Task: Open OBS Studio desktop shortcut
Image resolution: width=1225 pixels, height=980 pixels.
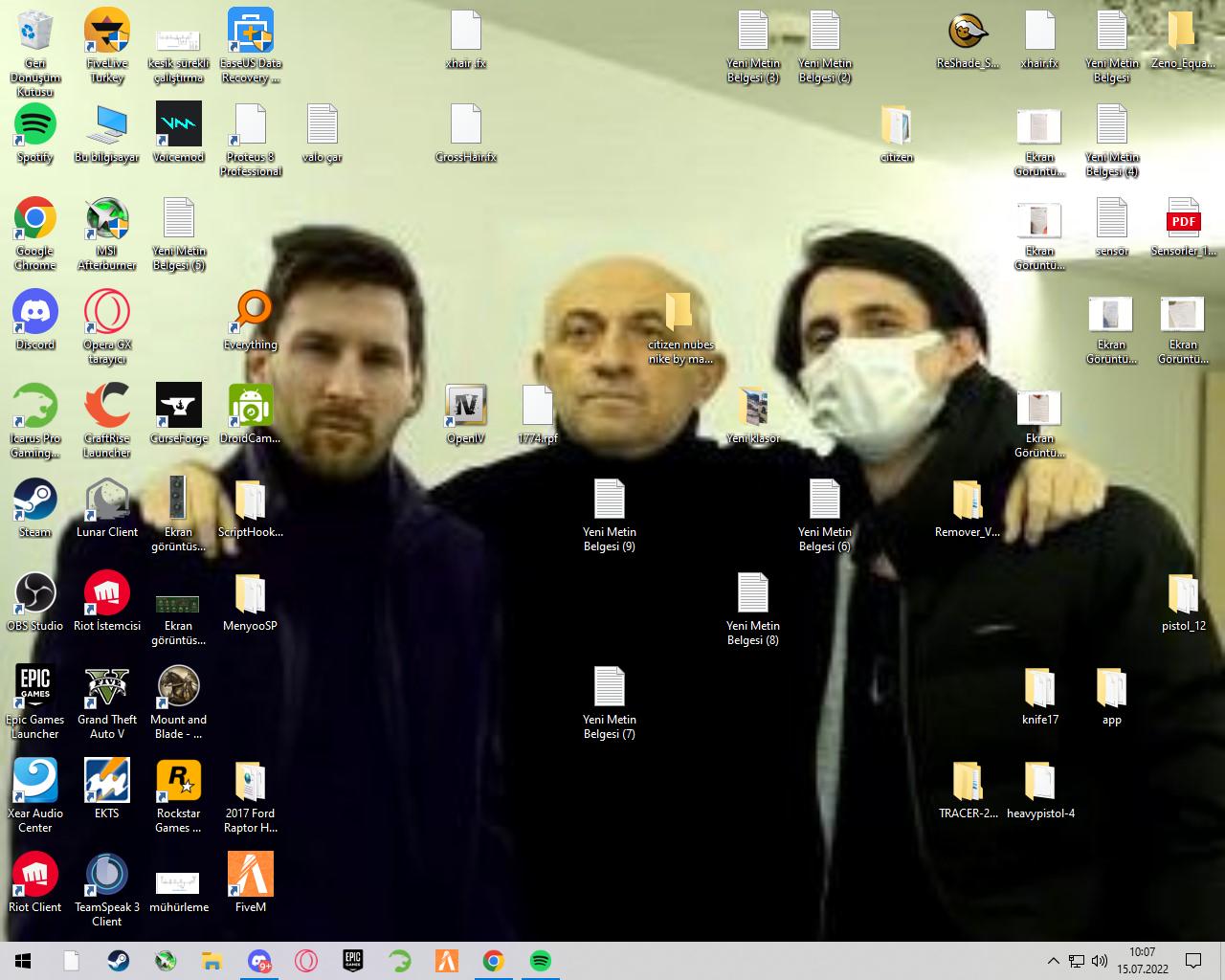Action: 35,601
